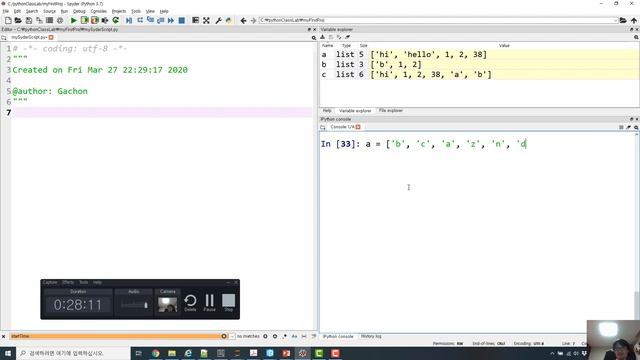Step over current line debug icon
The height and width of the screenshot is (360, 640).
[x=140, y=20]
